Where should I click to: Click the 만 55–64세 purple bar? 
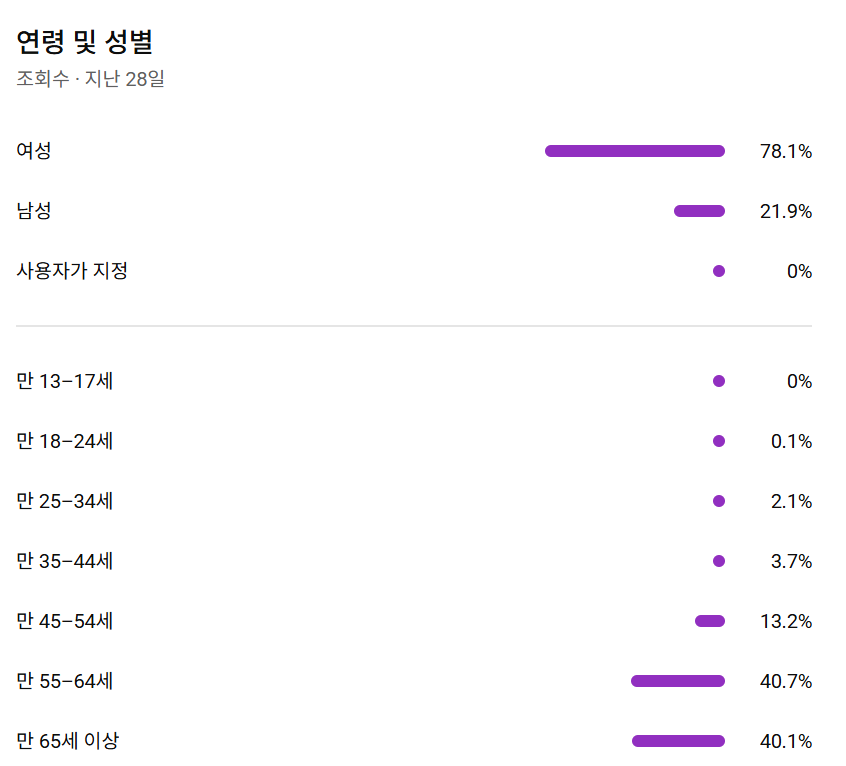(x=677, y=681)
